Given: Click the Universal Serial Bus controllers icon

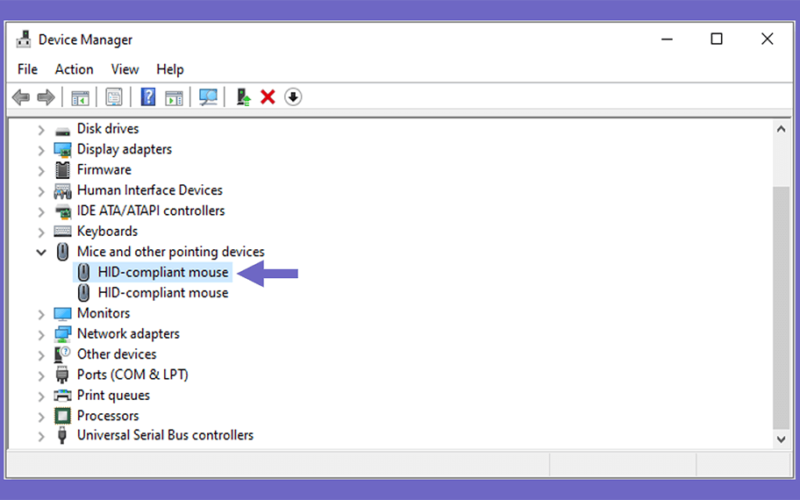Looking at the screenshot, I should pyautogui.click(x=62, y=436).
